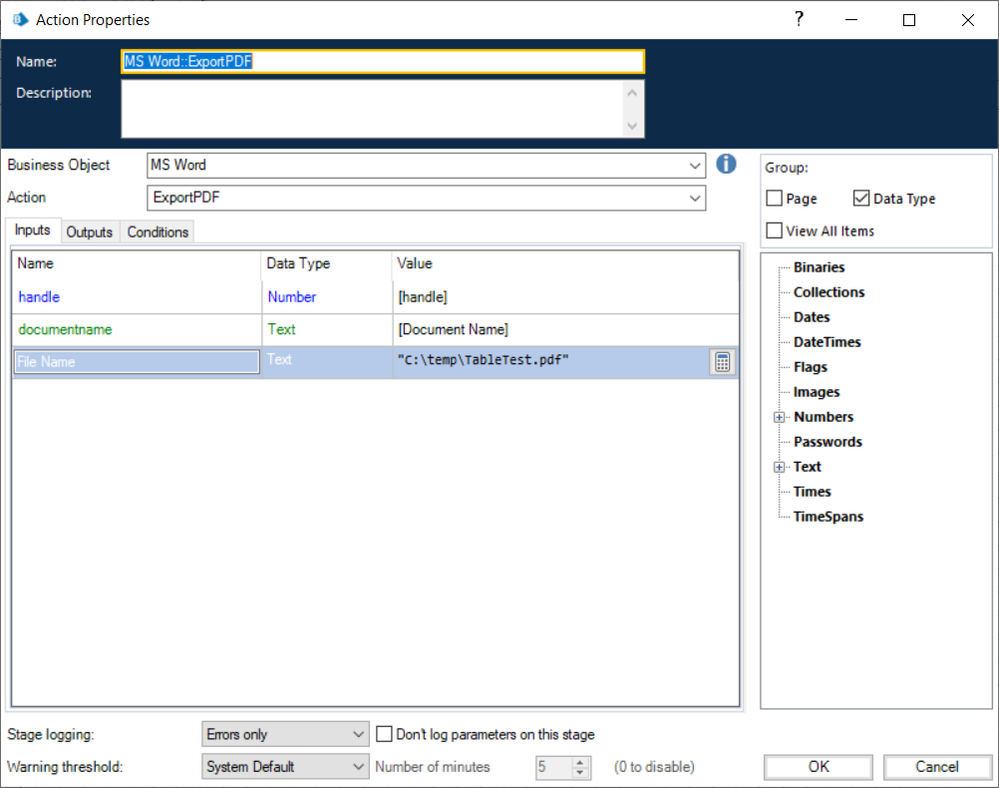999x788 pixels.
Task: Click the Description text box
Action: (372, 108)
